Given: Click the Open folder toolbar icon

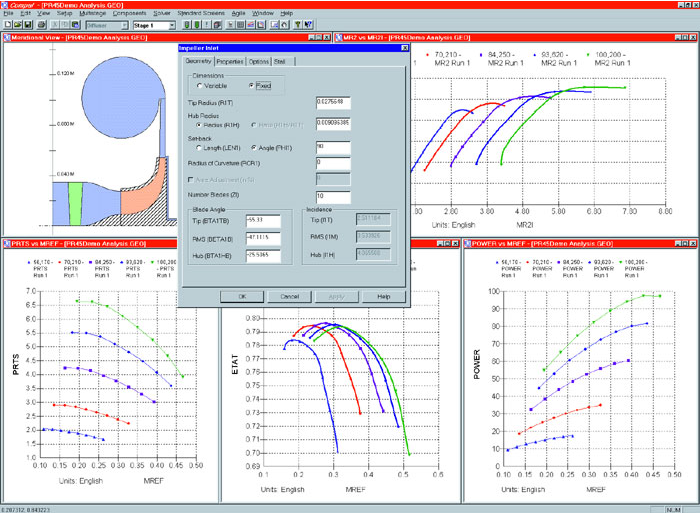Looking at the screenshot, I should tap(17, 25).
